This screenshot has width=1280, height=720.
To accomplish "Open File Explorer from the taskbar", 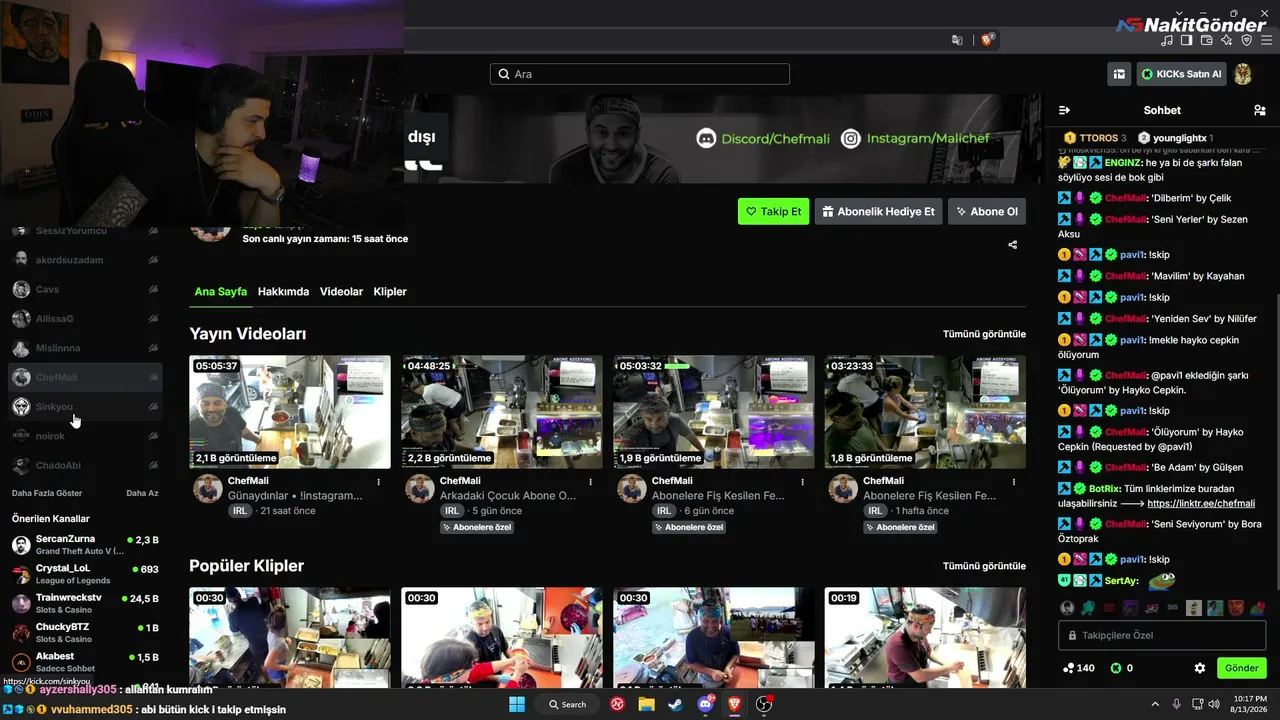I will click(x=647, y=704).
